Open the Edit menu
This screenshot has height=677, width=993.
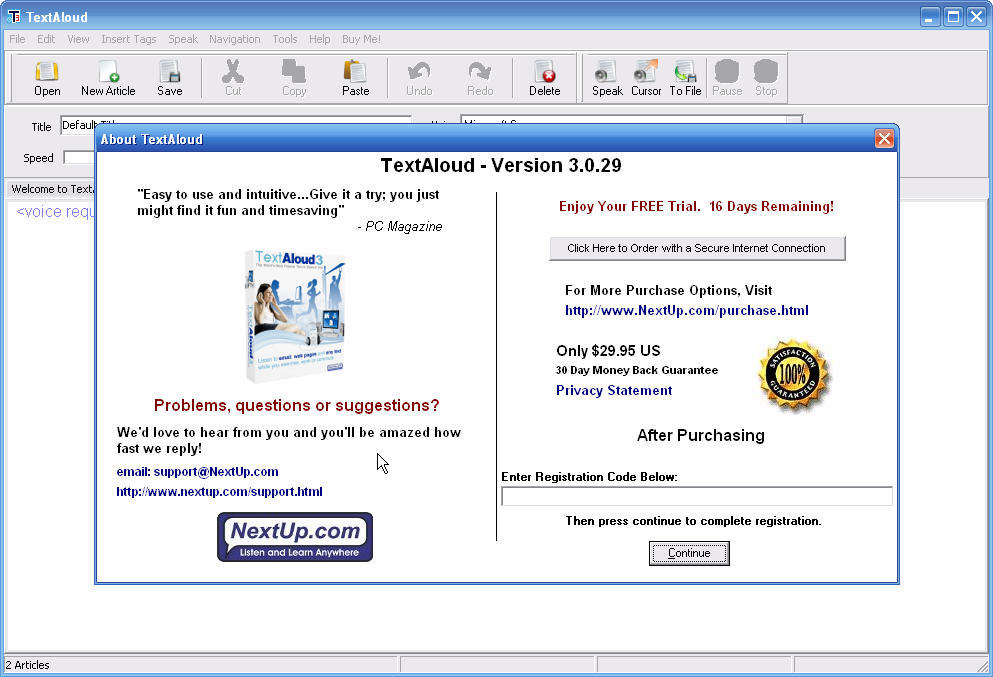(46, 39)
